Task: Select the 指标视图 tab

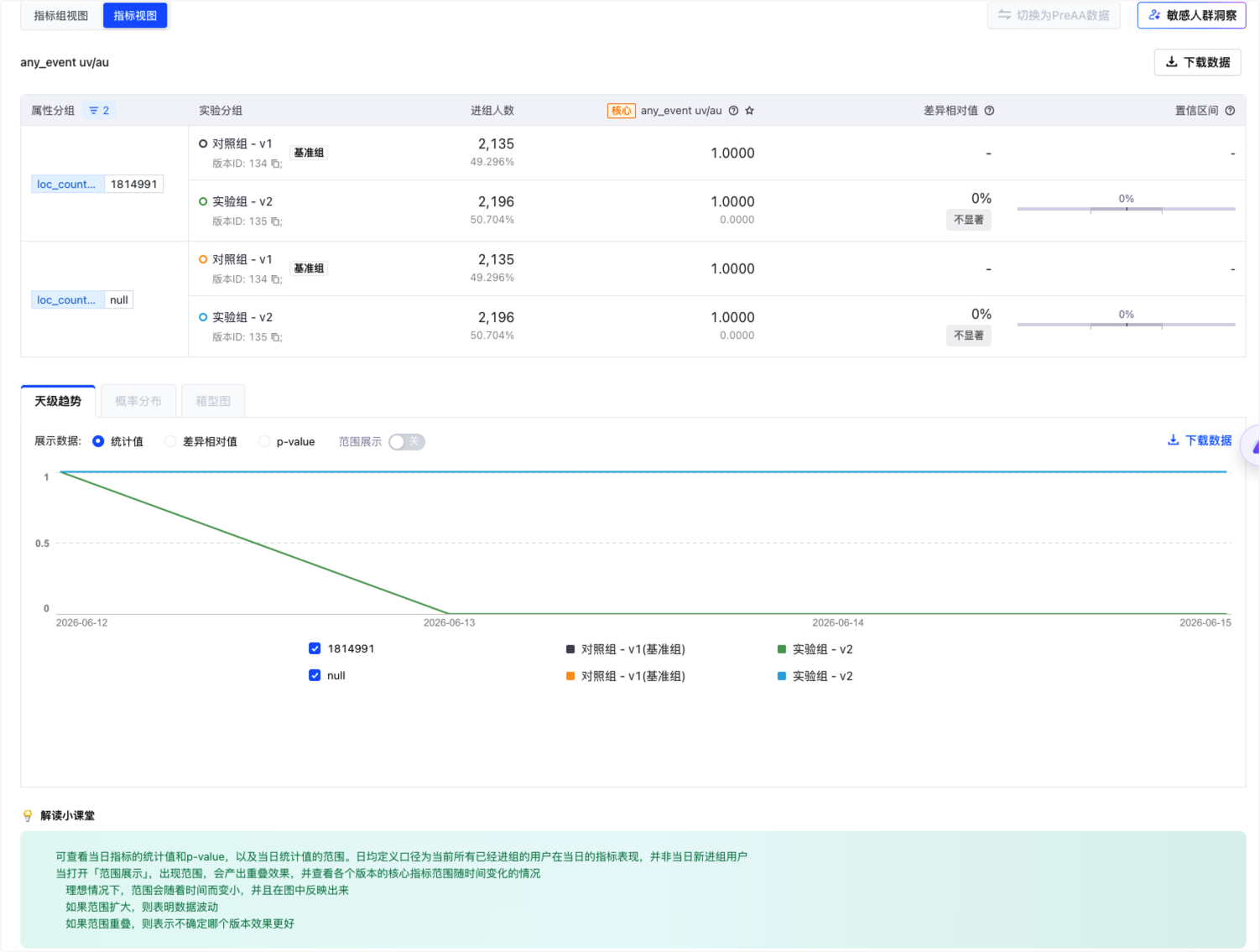Action: (x=135, y=16)
